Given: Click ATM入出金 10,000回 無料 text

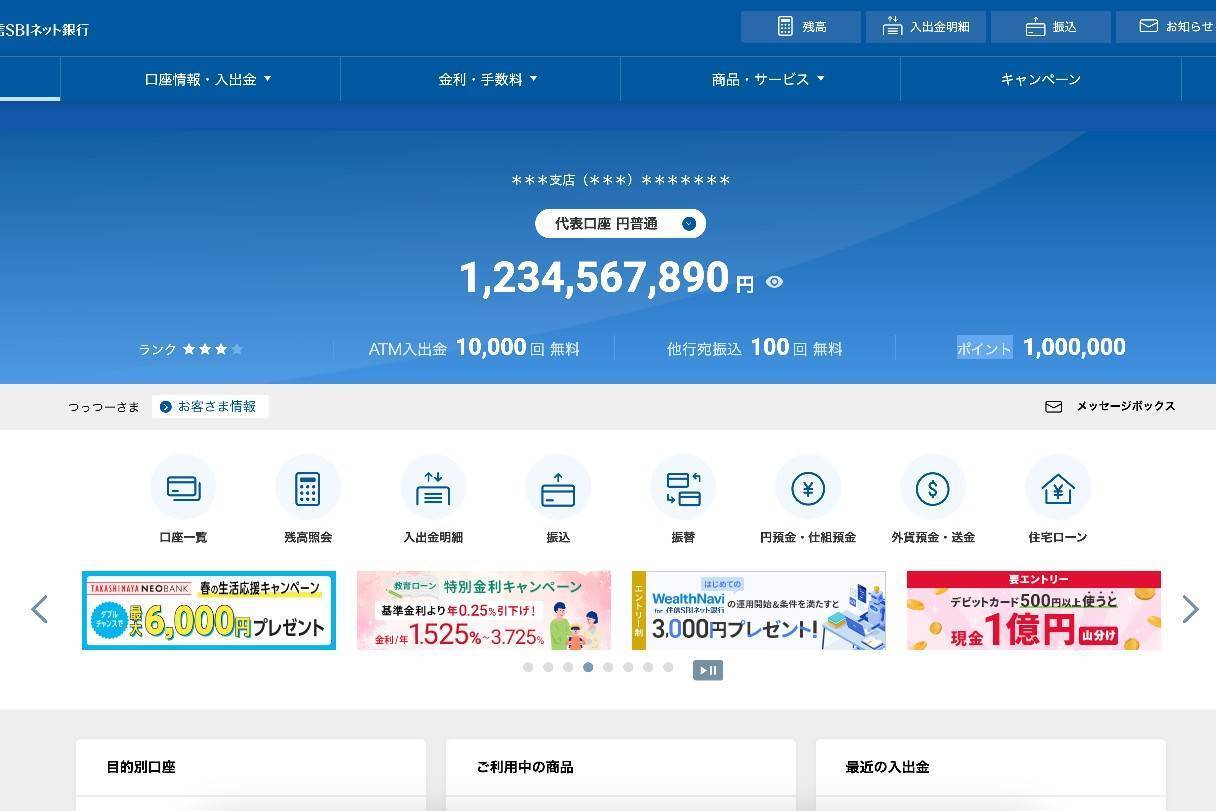Looking at the screenshot, I should [474, 348].
